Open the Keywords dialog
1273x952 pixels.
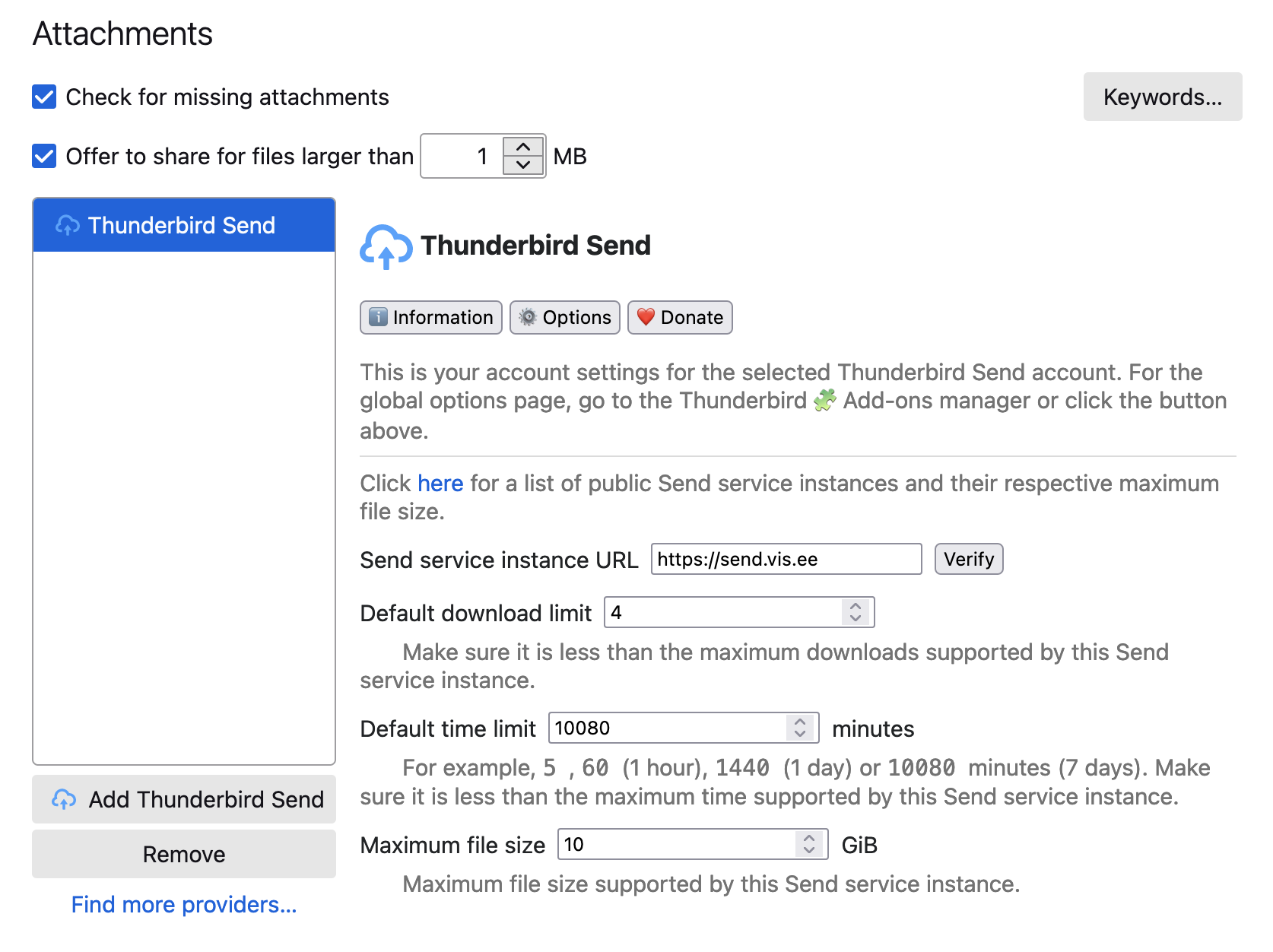pos(1162,97)
